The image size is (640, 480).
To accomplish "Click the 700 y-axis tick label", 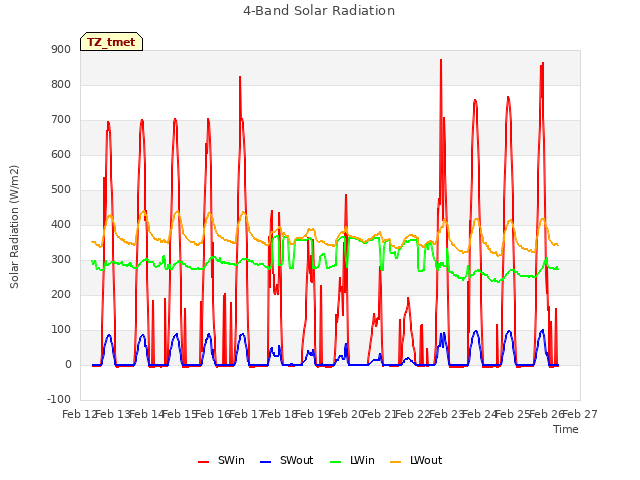I will click(x=61, y=120).
